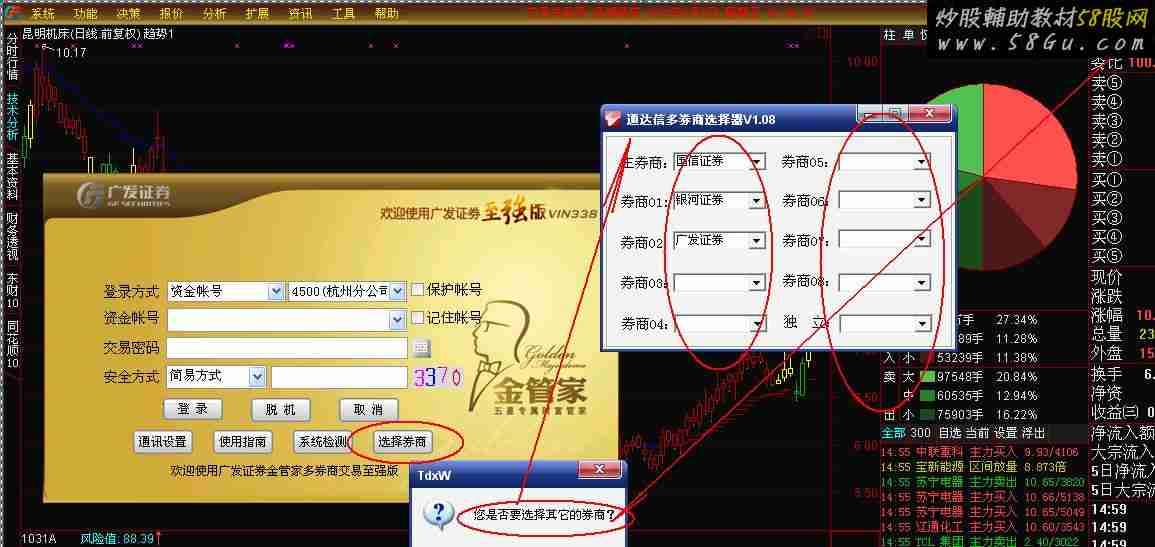Click the 柱 tab above pie chart
Viewport: 1155px width, 547px height.
pyautogui.click(x=890, y=35)
